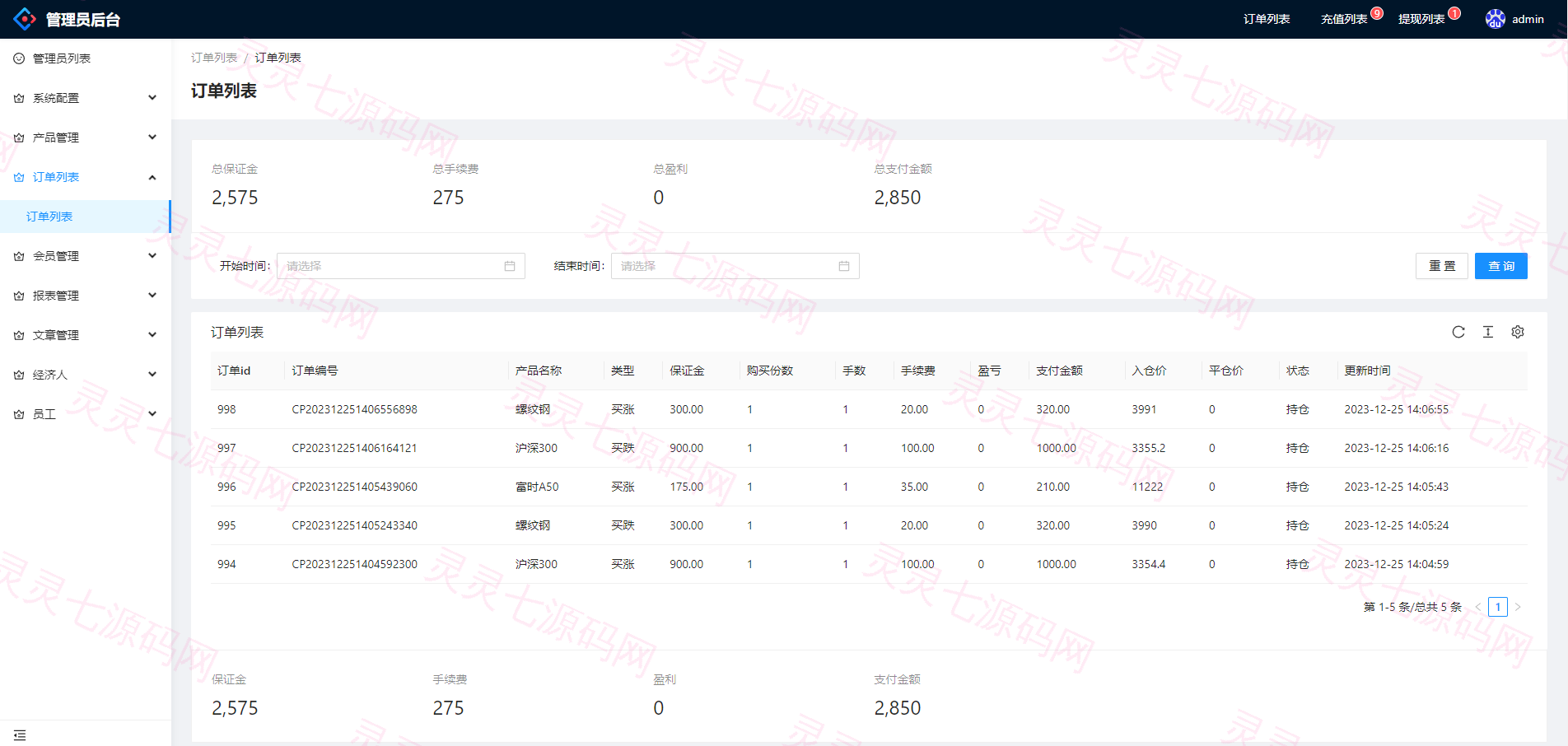This screenshot has width=1568, height=746.
Task: Click the 管理员后台 title text
Action: pos(83,20)
